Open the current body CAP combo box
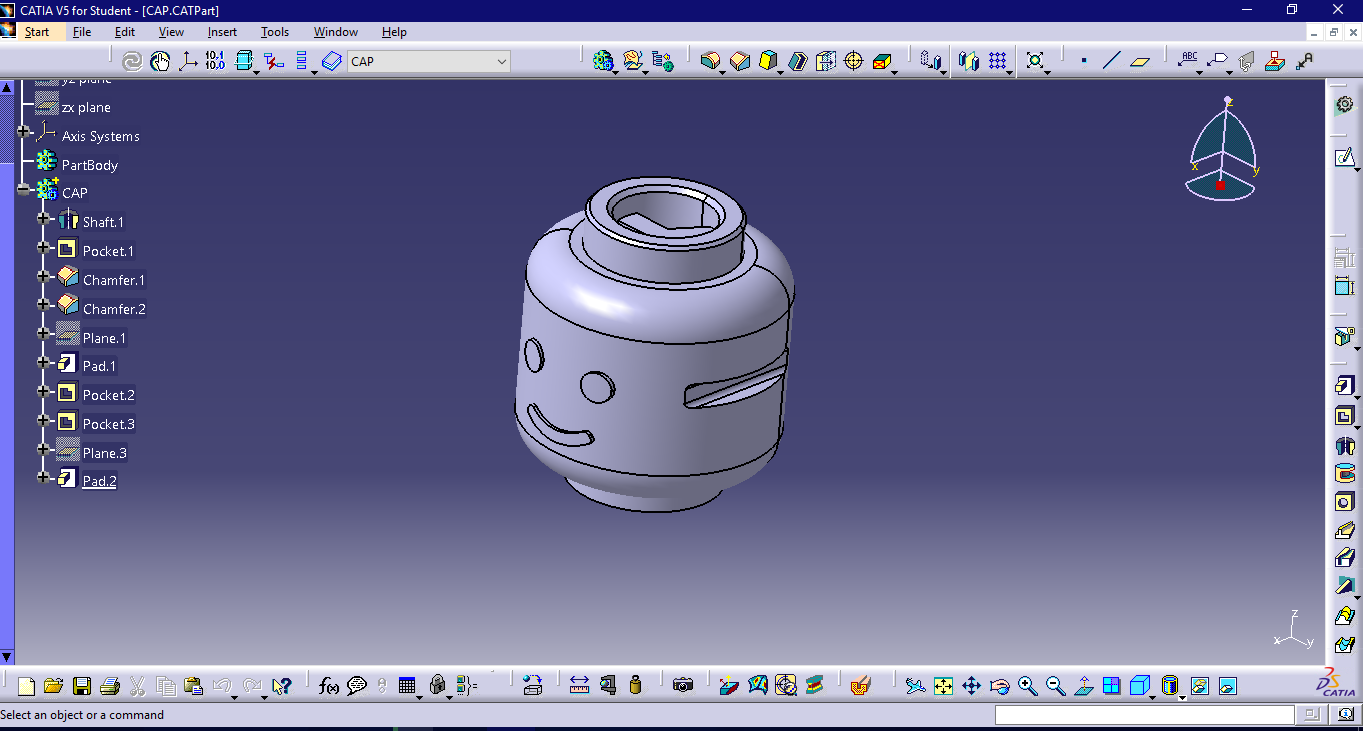The width and height of the screenshot is (1363, 731). pyautogui.click(x=429, y=61)
